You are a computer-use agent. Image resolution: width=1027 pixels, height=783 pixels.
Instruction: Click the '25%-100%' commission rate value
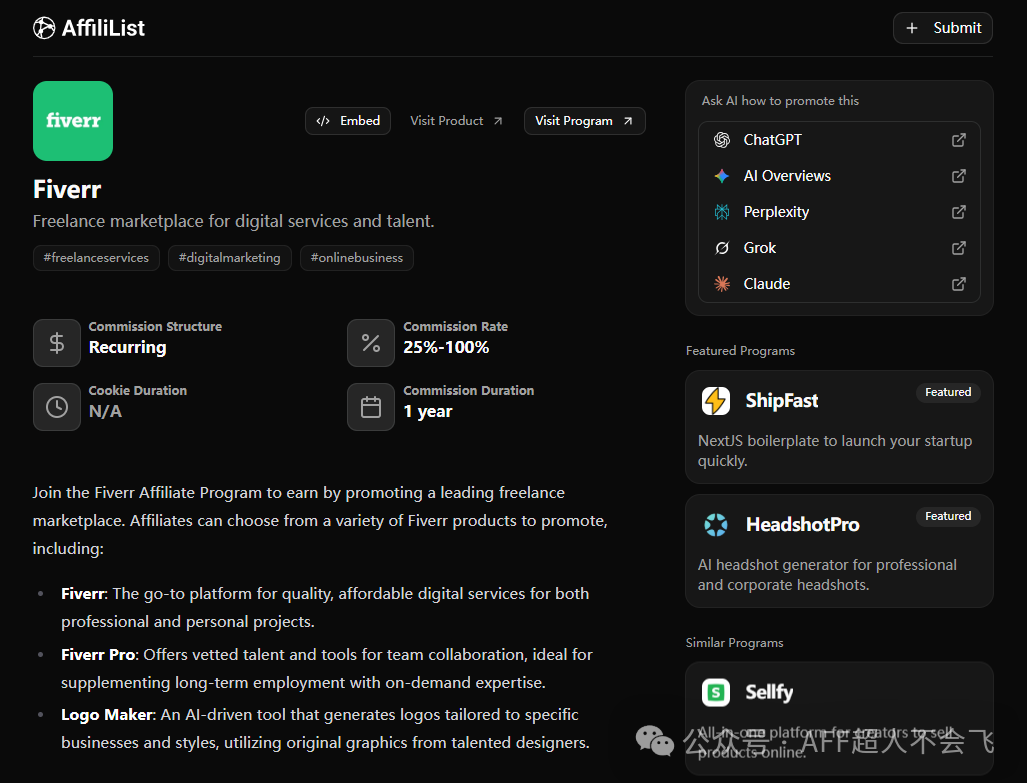(x=446, y=347)
